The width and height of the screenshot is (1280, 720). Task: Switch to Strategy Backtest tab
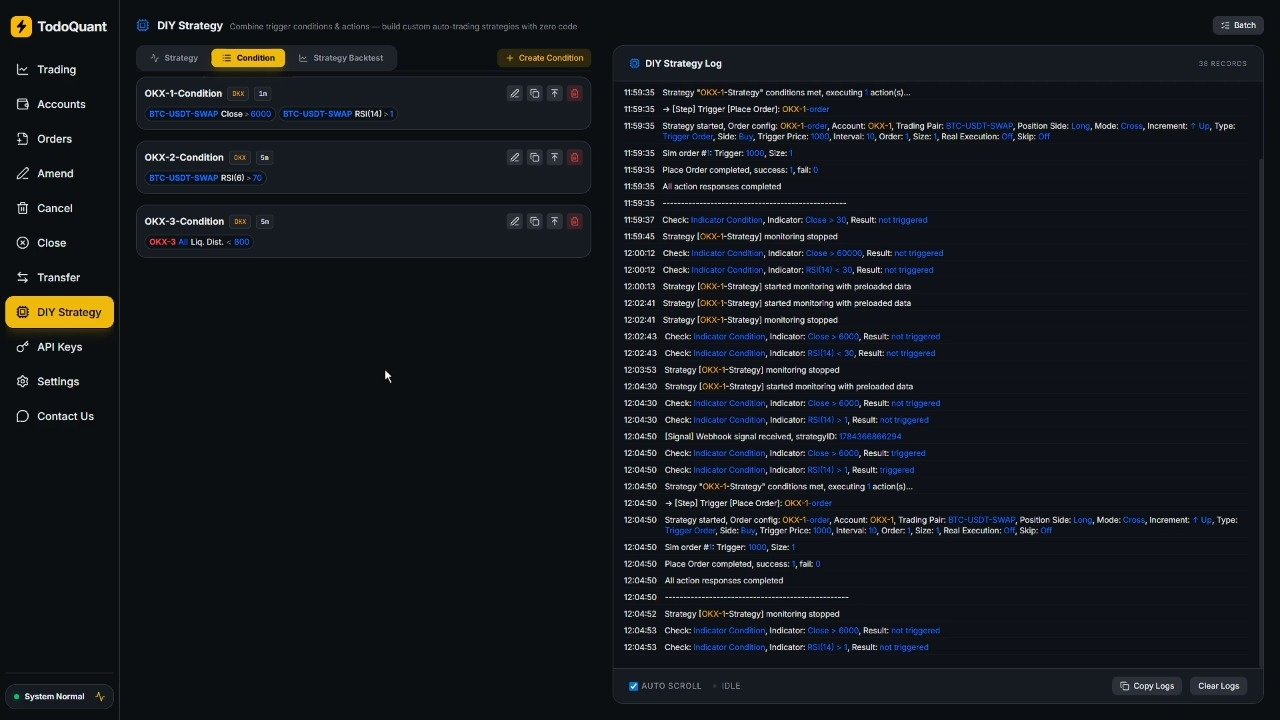(x=341, y=58)
